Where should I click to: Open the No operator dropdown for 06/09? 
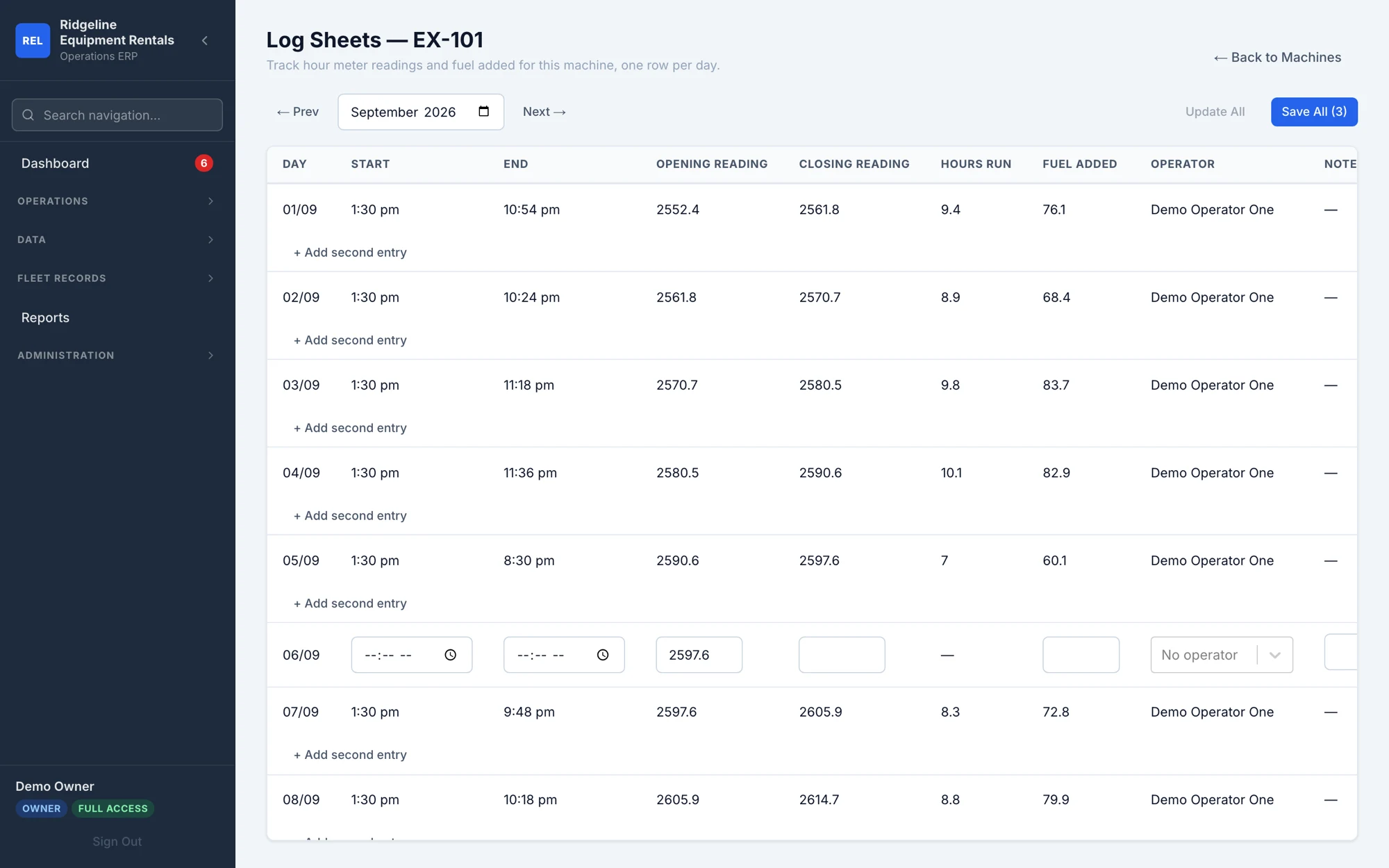click(x=1222, y=655)
